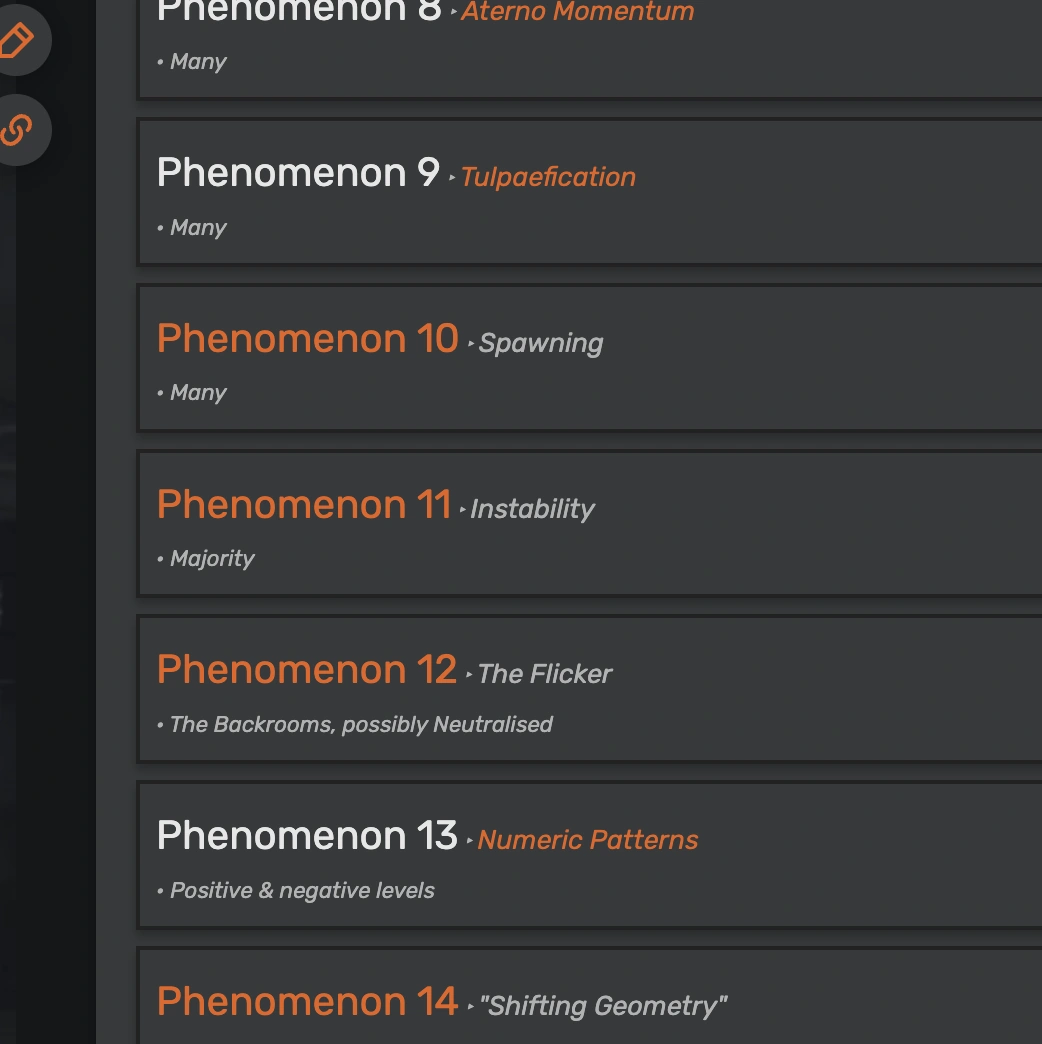Click the small arrow before Tulpaefication
This screenshot has width=1042, height=1044.
click(453, 179)
